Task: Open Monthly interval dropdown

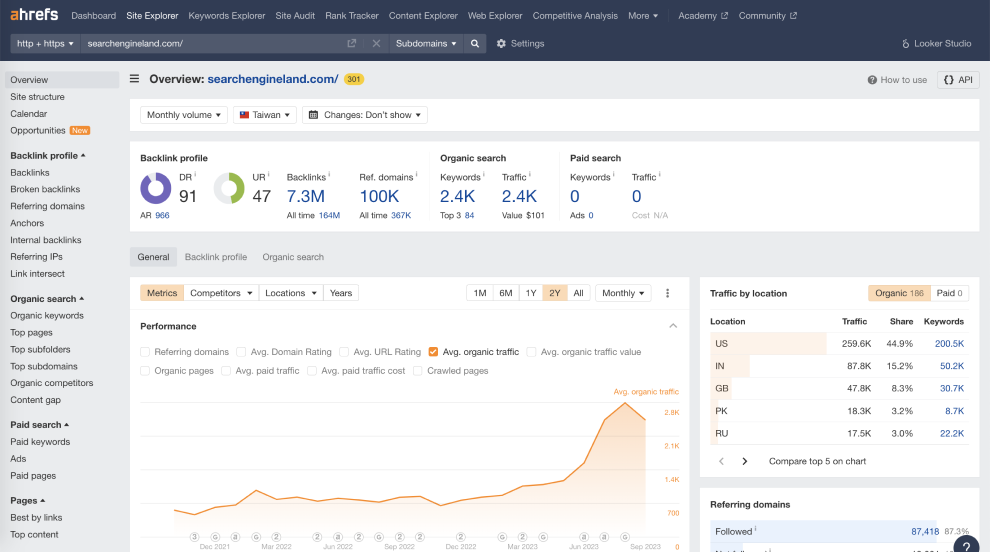Action: coord(623,293)
